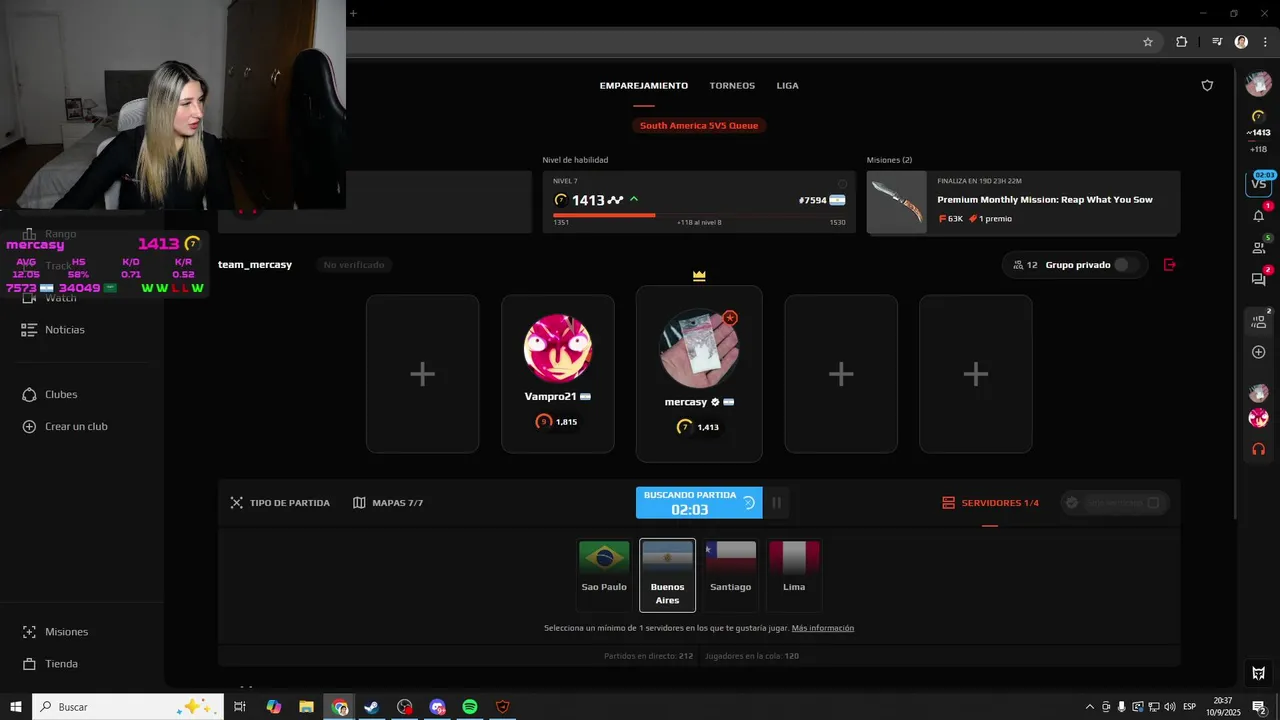Select the Lima server
Image resolution: width=1280 pixels, height=720 pixels.
coord(794,575)
